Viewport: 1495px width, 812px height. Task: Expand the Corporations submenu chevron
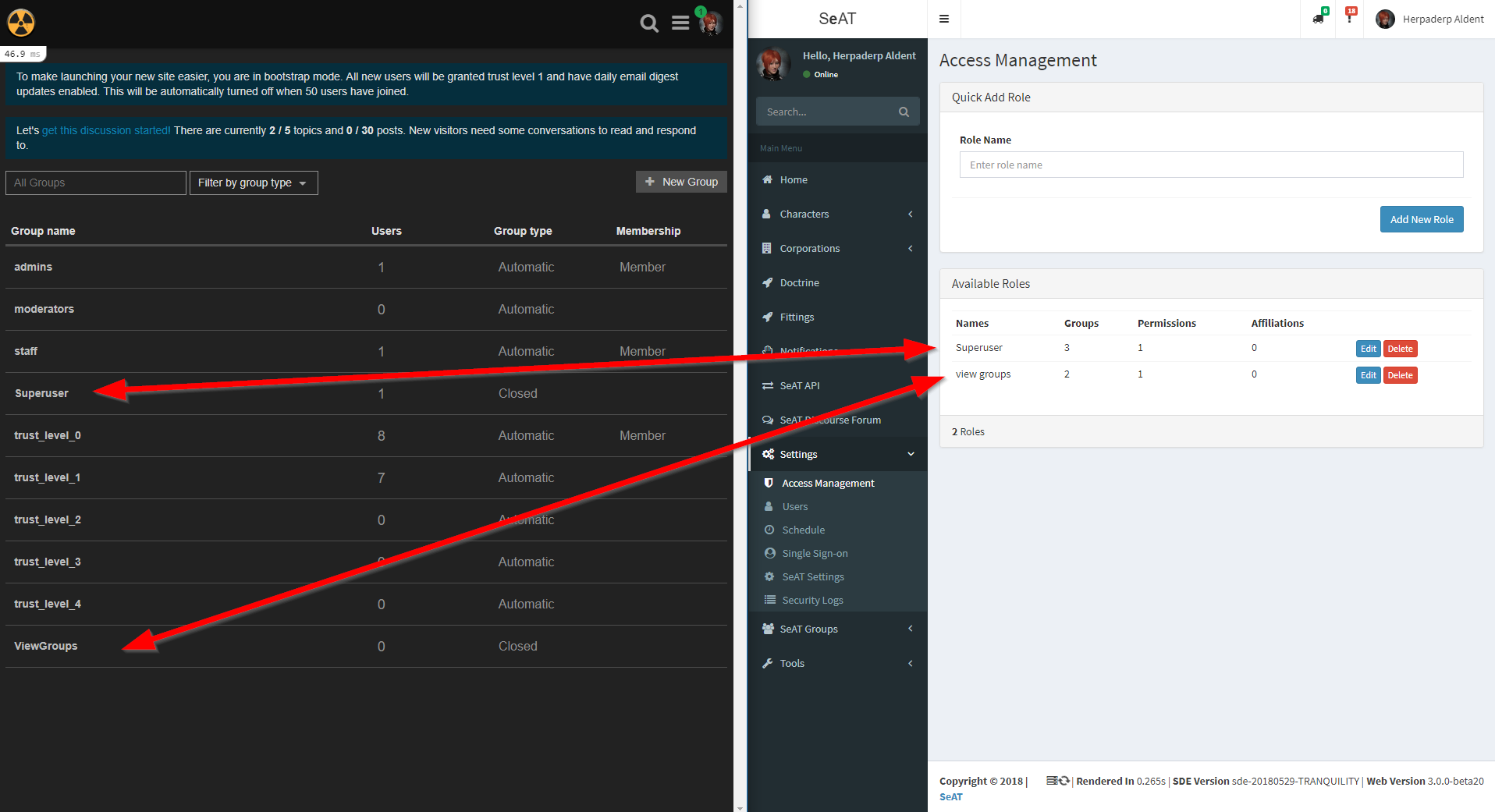[910, 248]
